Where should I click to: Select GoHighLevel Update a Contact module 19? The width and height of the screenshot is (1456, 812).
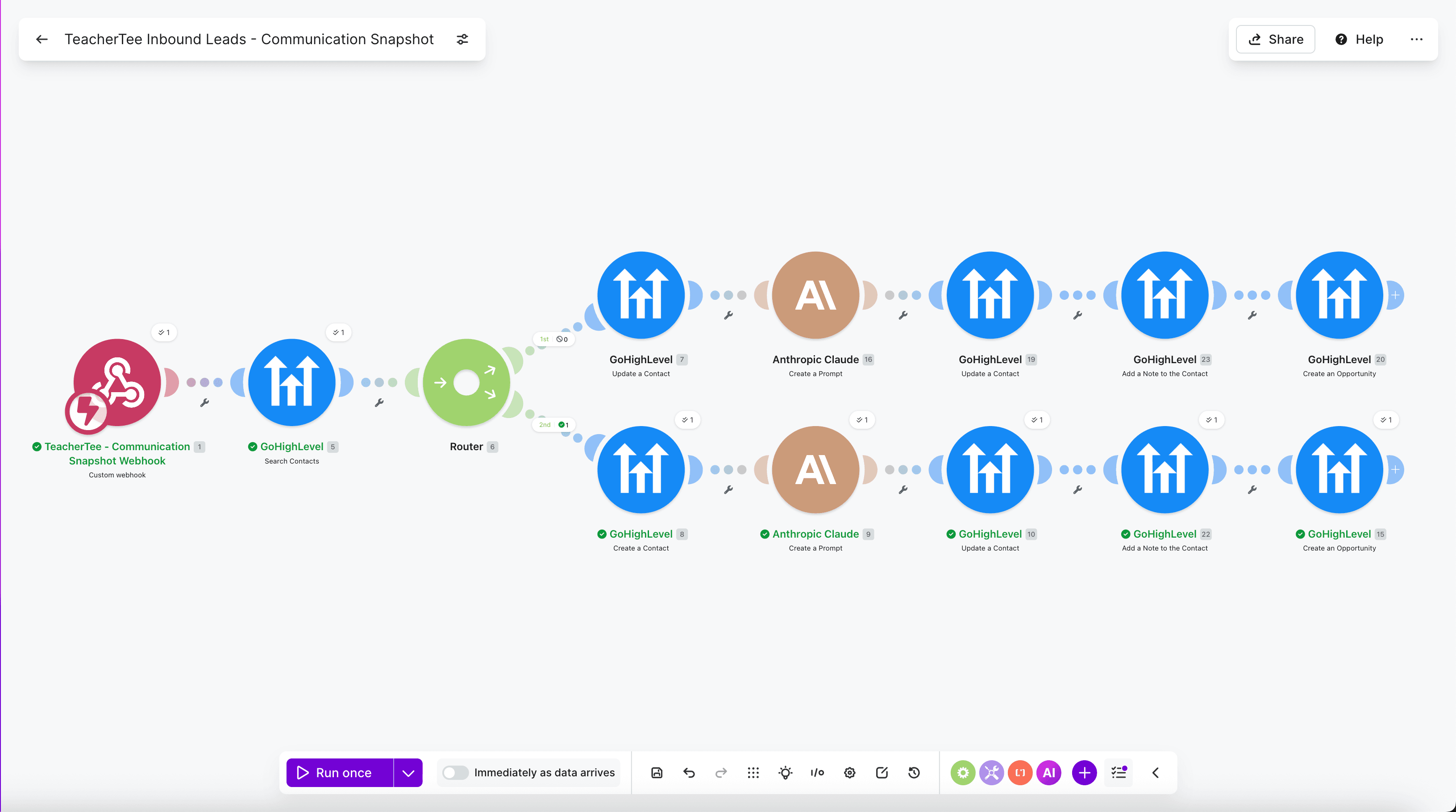[x=990, y=295]
